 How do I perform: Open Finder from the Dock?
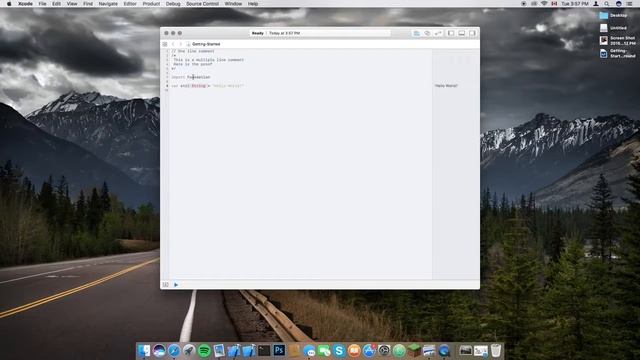coord(144,351)
